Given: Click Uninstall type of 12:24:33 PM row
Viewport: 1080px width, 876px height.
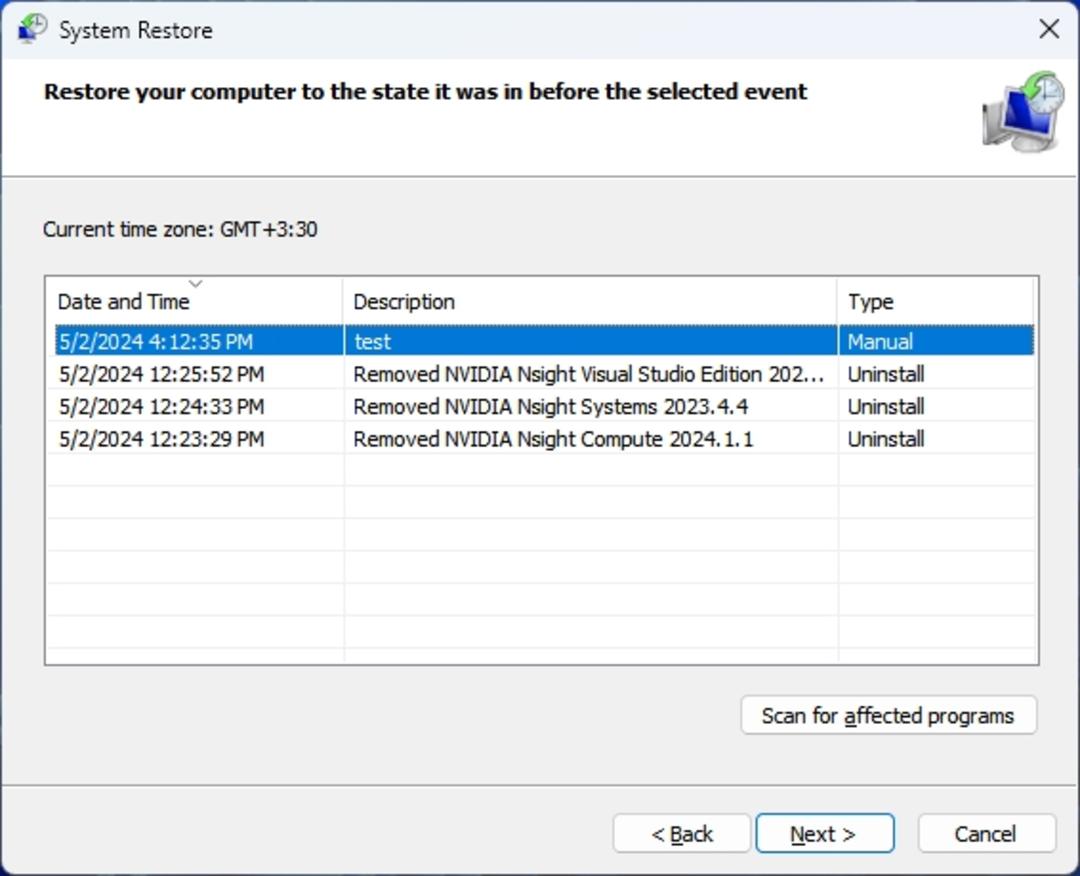Looking at the screenshot, I should coord(886,406).
